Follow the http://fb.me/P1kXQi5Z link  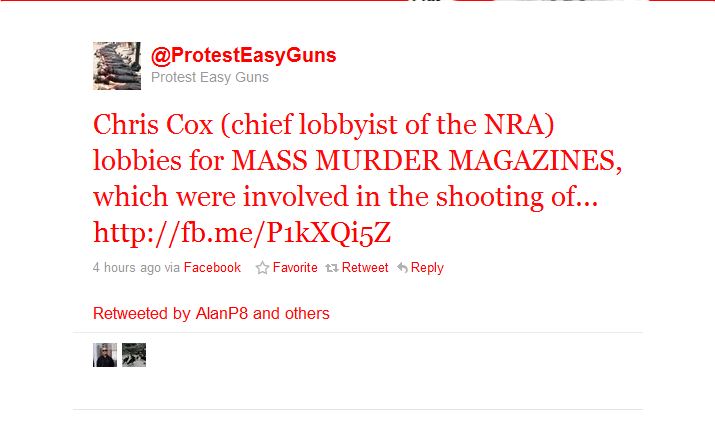coord(242,233)
